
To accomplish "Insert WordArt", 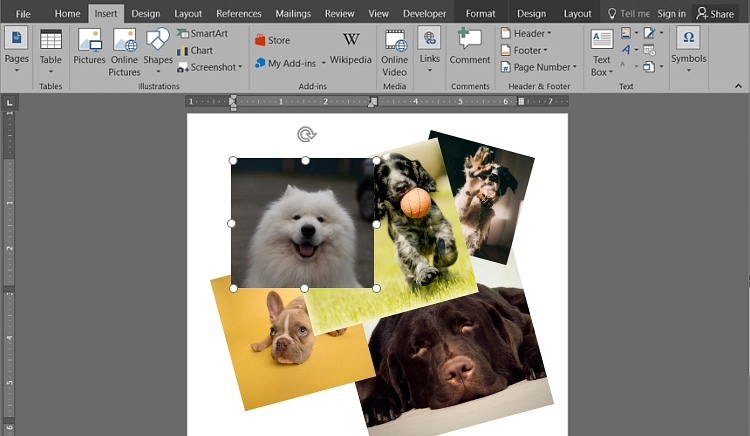I will coord(626,49).
